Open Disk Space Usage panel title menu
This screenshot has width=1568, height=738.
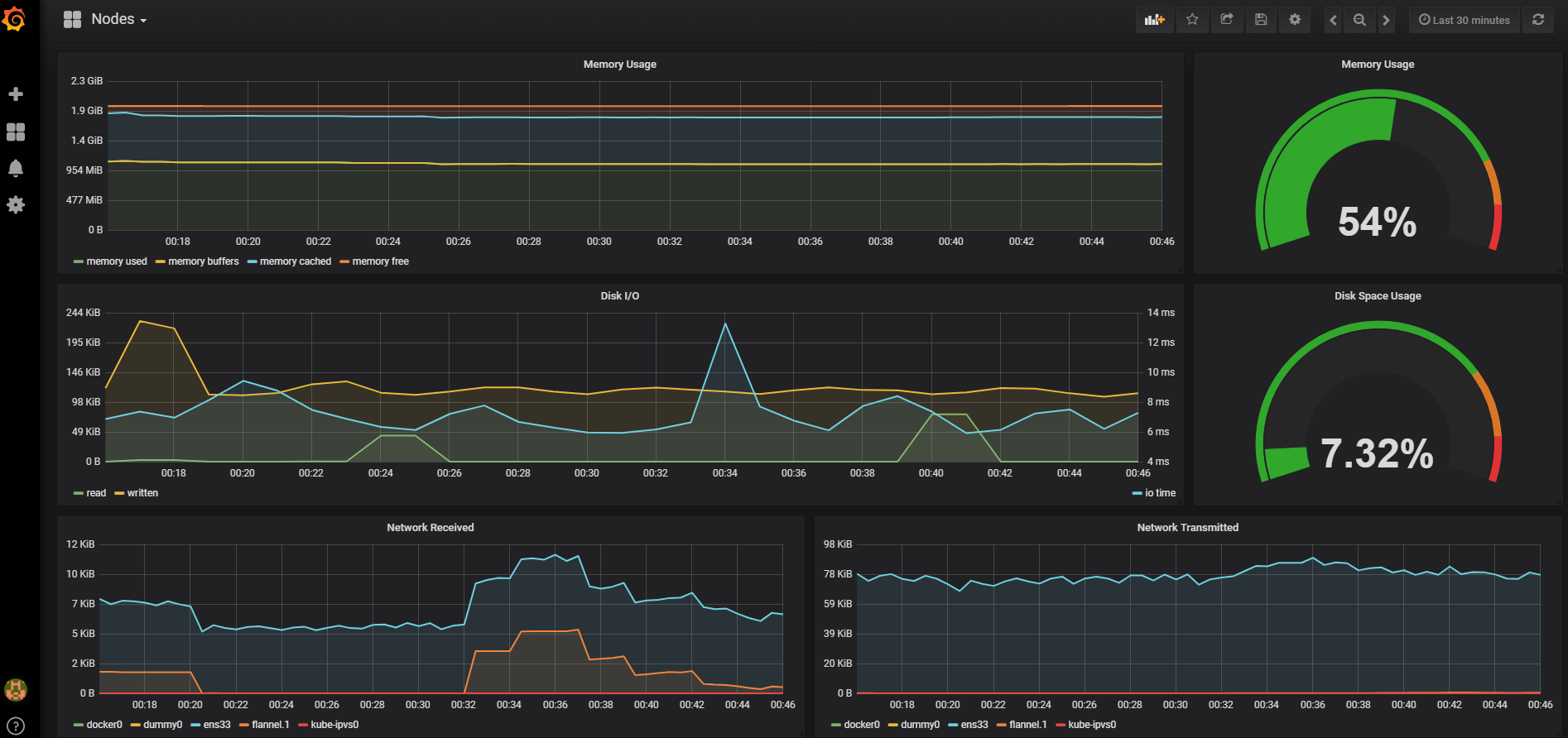pyautogui.click(x=1378, y=296)
